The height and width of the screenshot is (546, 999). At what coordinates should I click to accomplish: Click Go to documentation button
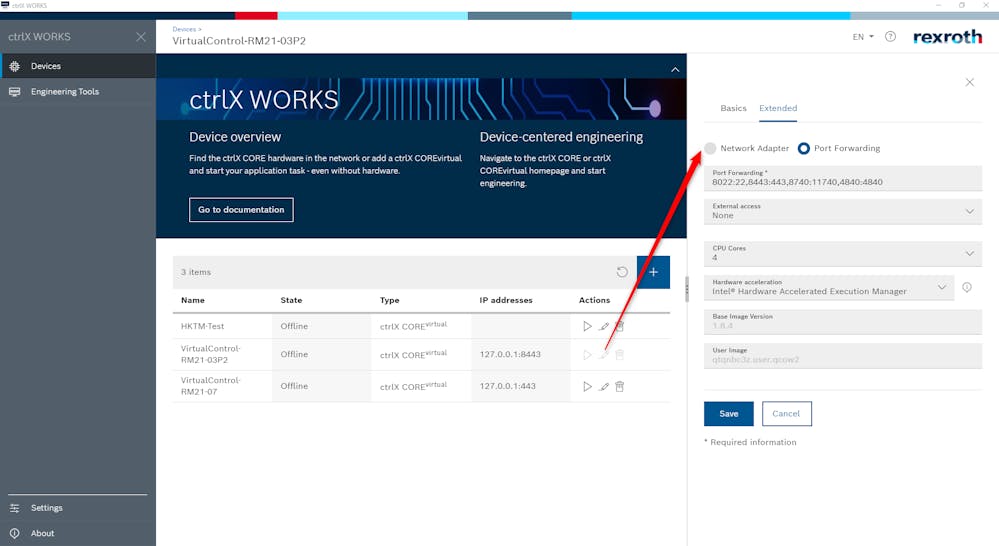241,210
